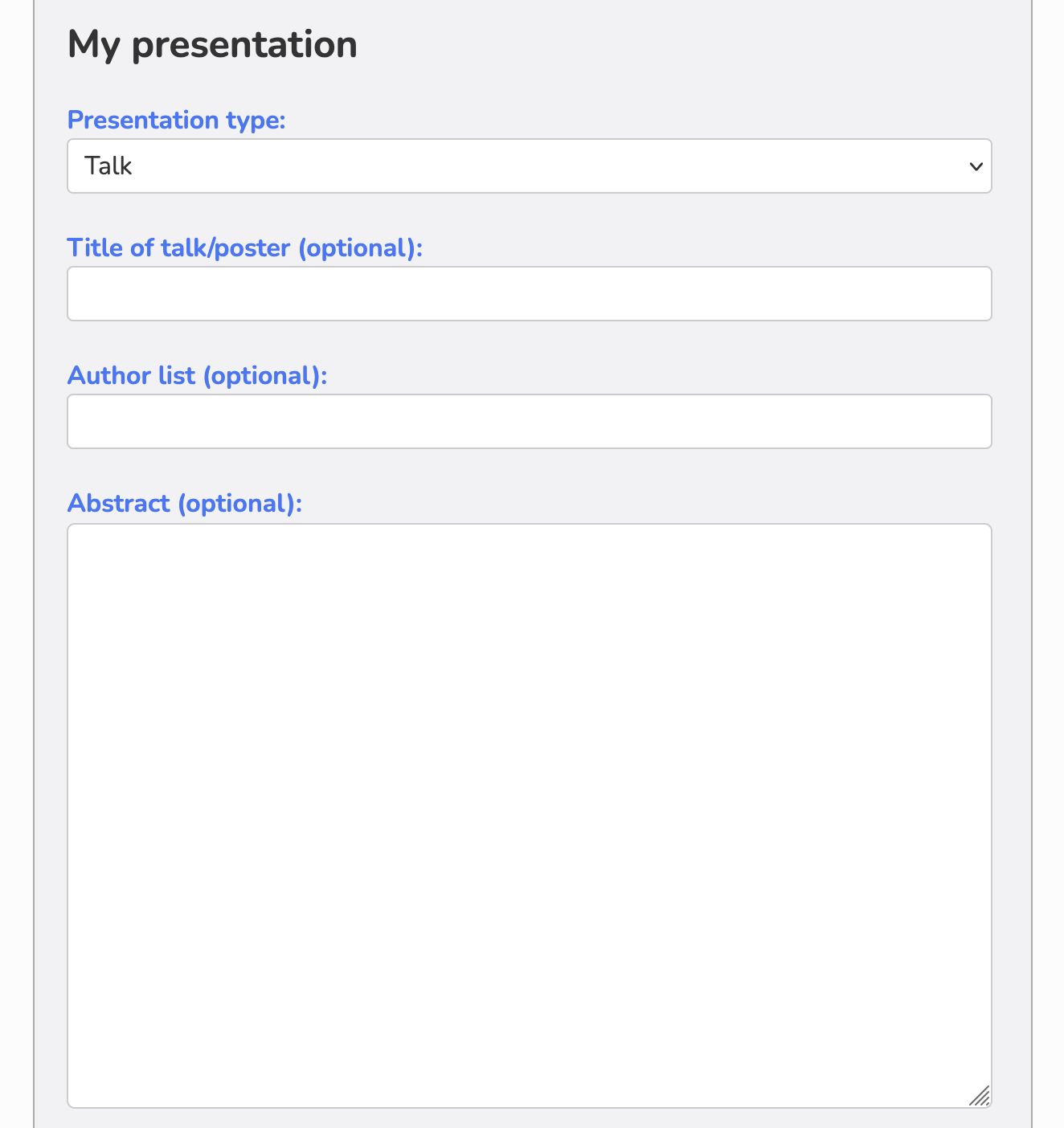Screen dimensions: 1064x1128
Task: Focus the Title of talk/poster field
Action: [530, 294]
